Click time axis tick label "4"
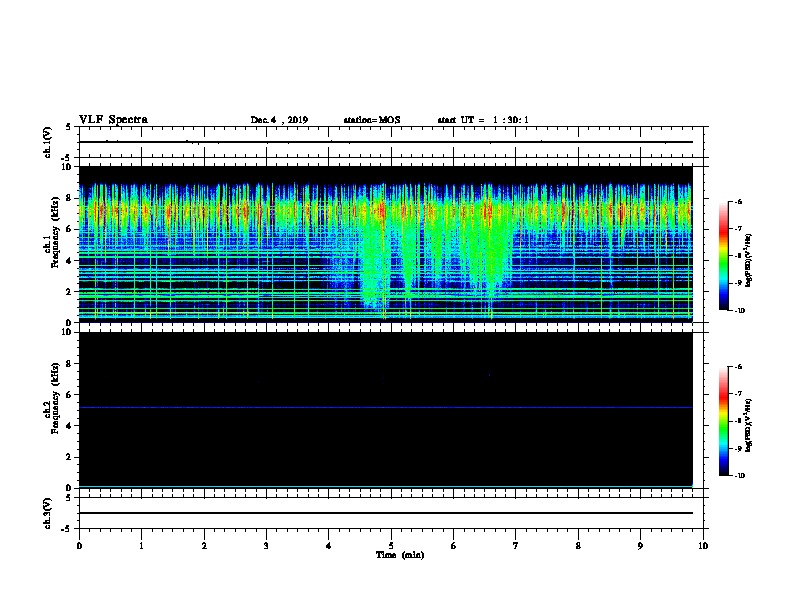Screen dimensions: 792x612 click(329, 545)
